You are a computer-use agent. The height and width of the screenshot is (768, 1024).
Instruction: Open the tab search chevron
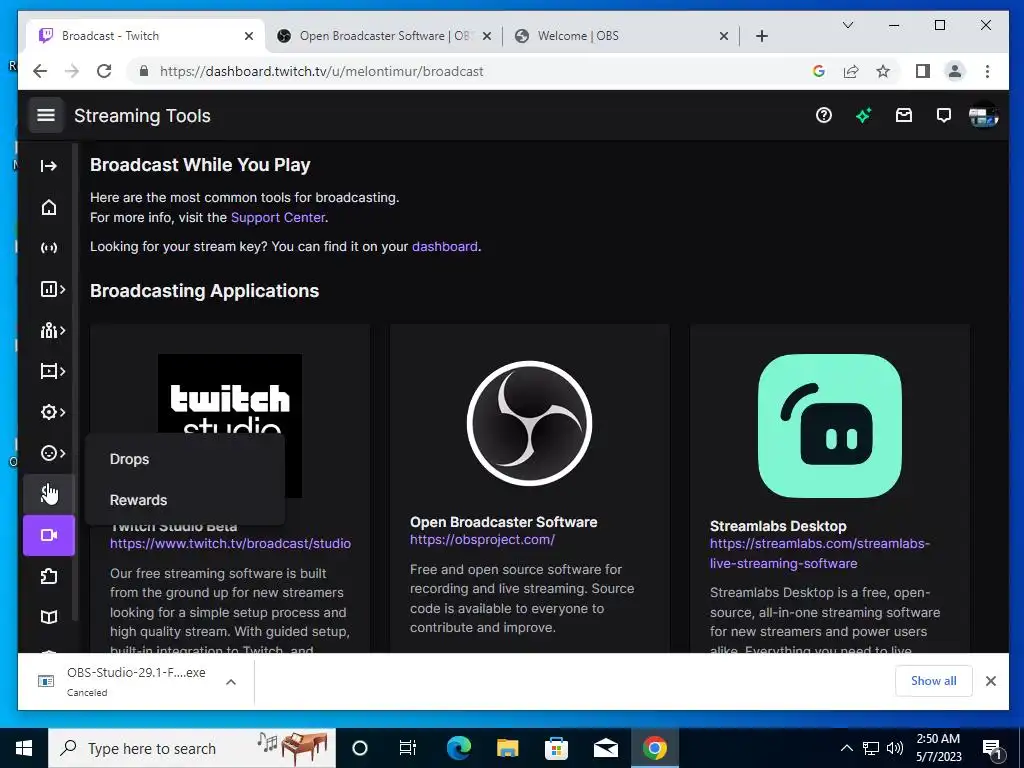[848, 25]
